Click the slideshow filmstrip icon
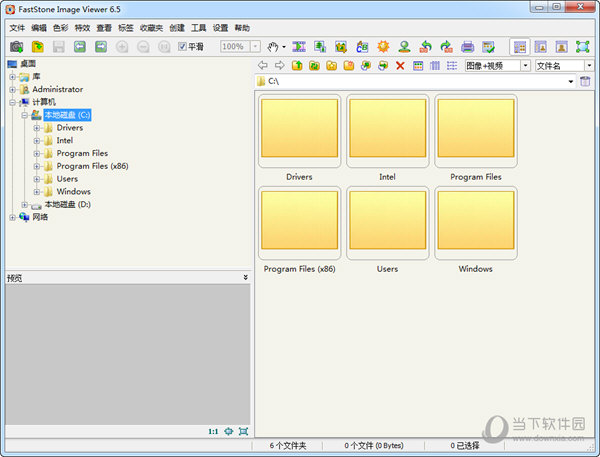The height and width of the screenshot is (457, 600). coord(299,47)
